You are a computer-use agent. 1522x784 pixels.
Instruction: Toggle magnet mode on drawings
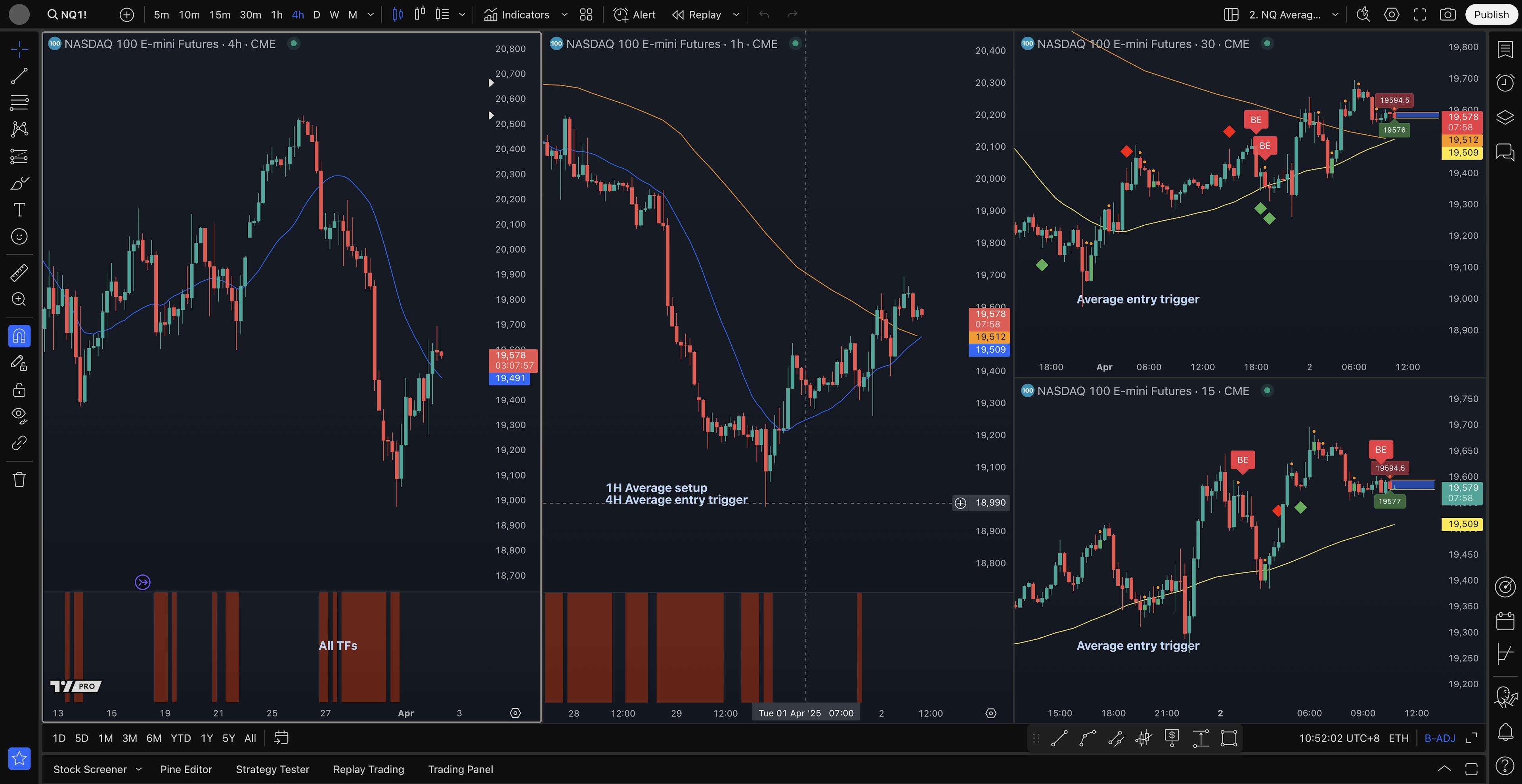pyautogui.click(x=19, y=336)
